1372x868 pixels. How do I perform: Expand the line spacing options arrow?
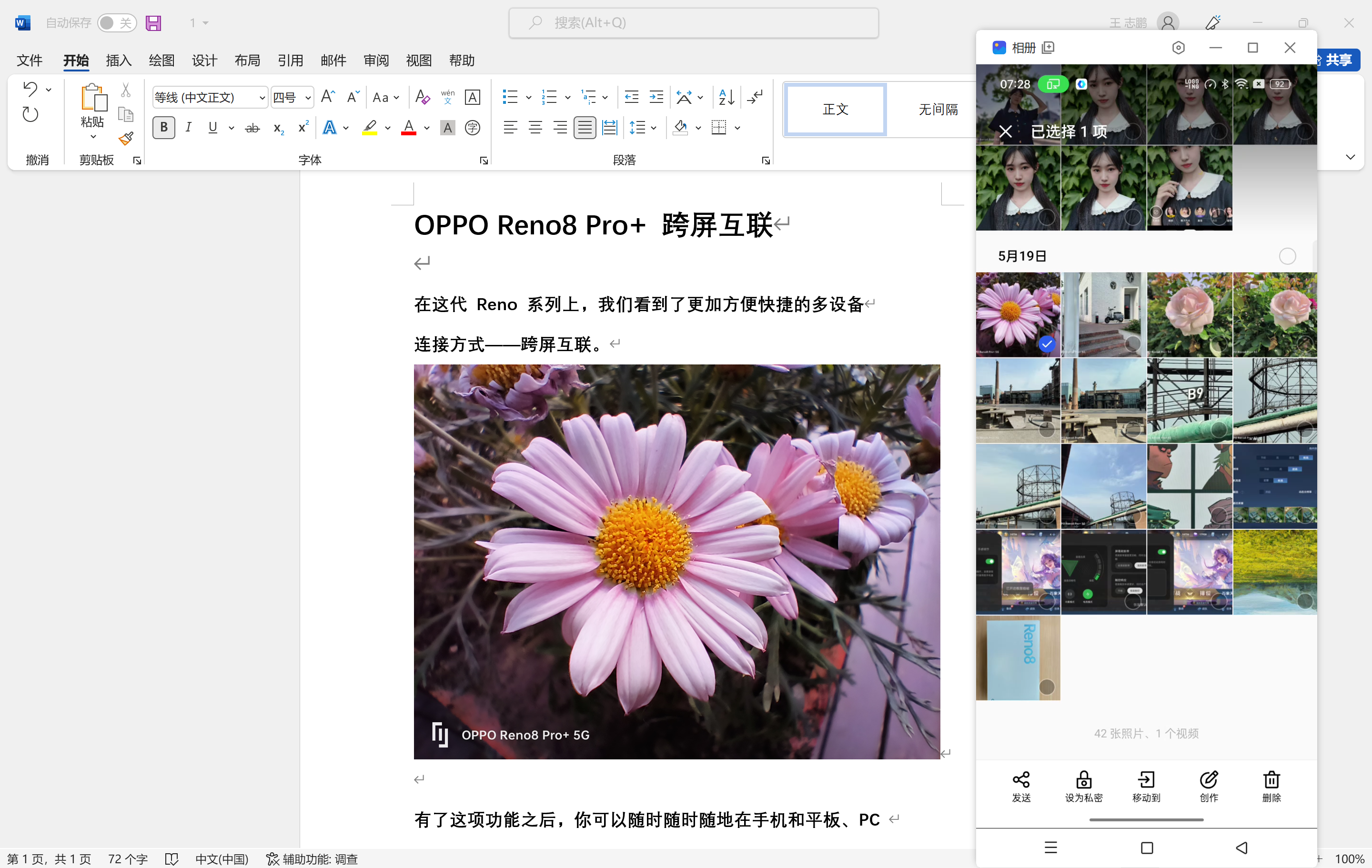[x=654, y=128]
